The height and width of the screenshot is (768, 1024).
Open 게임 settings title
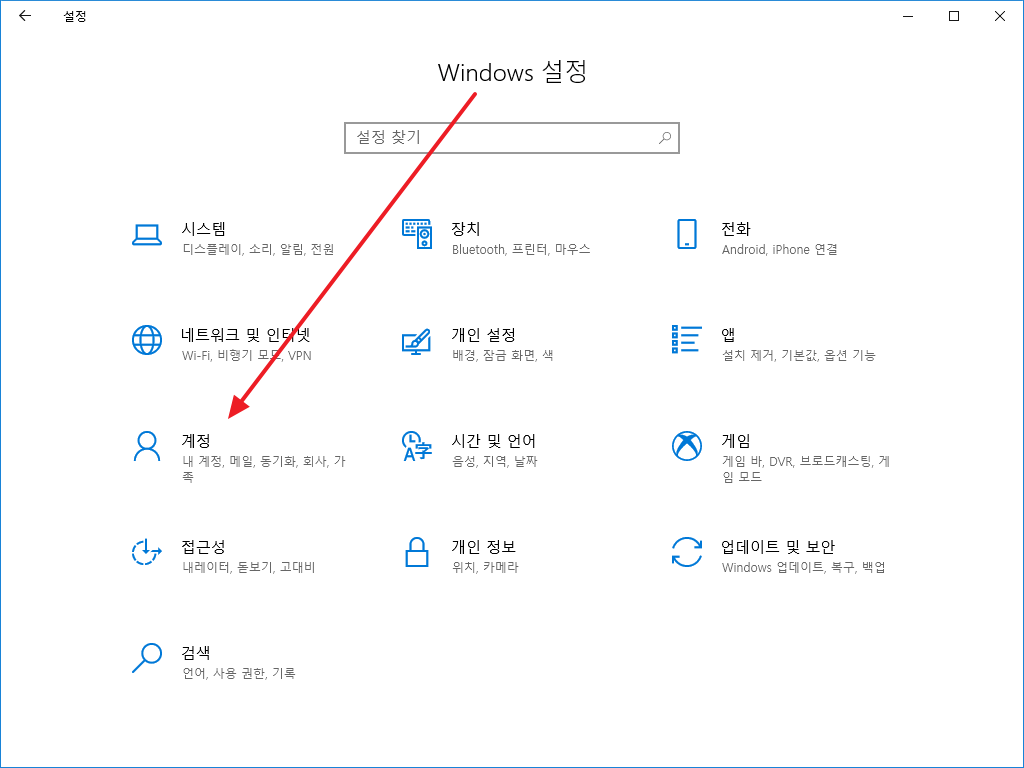click(736, 441)
